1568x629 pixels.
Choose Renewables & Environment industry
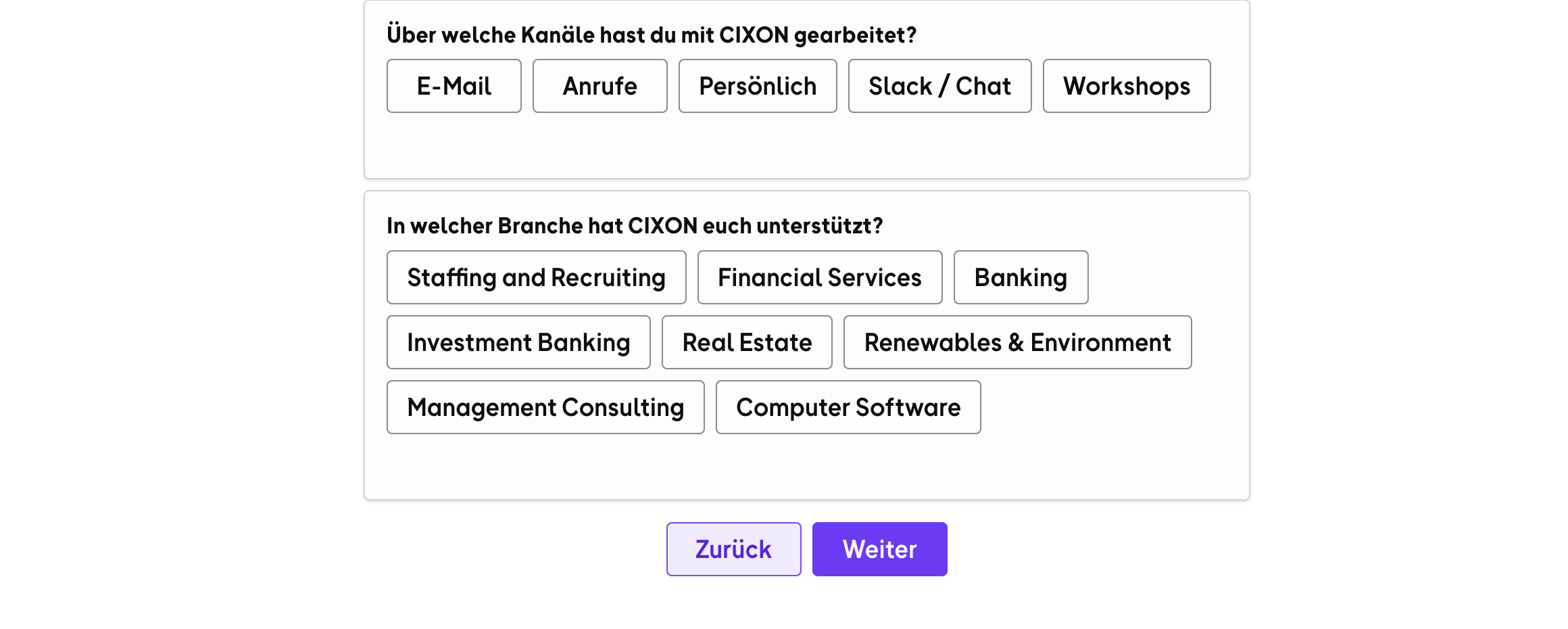pos(1017,342)
